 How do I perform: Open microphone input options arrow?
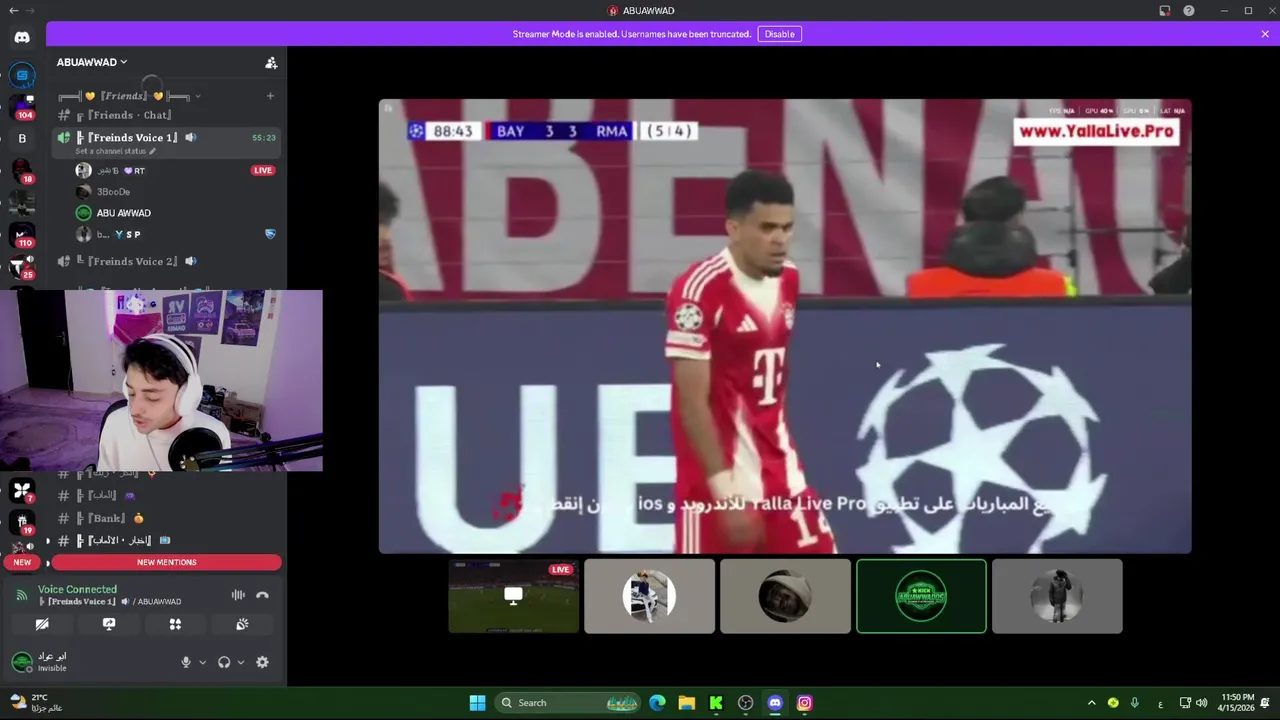click(x=202, y=662)
